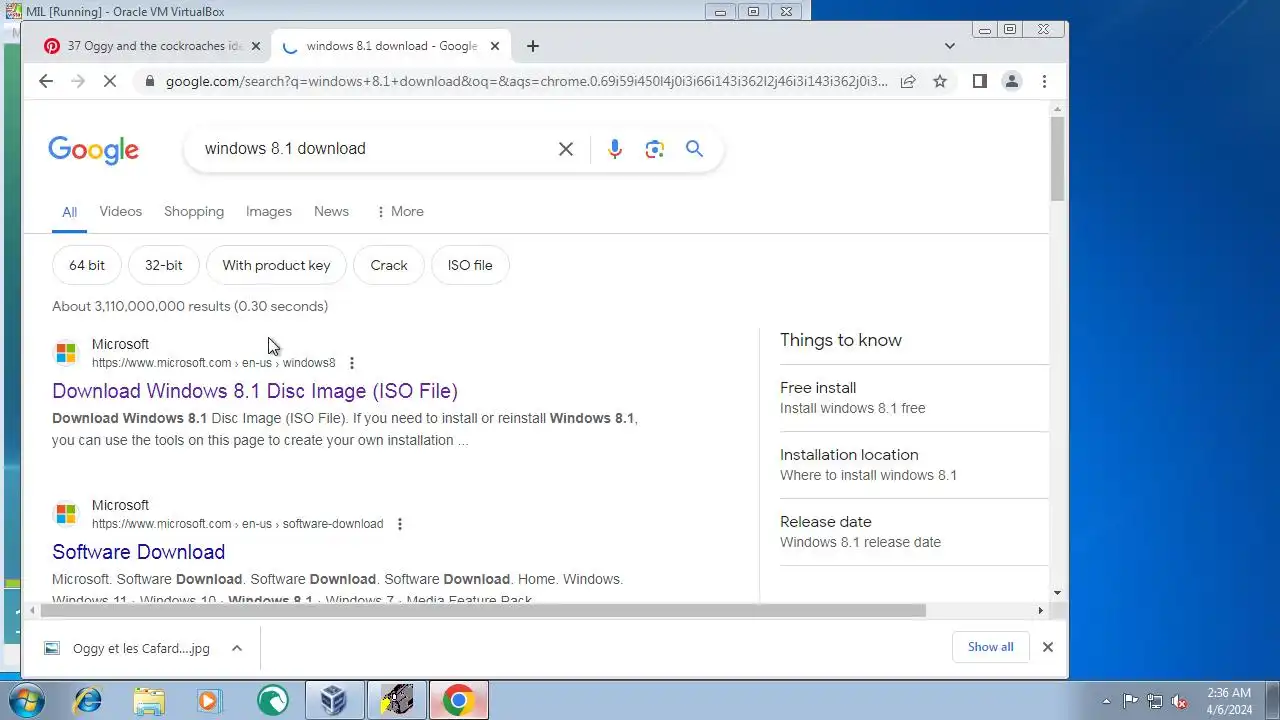Viewport: 1280px width, 720px height.
Task: Close the windows 8.1 download tab
Action: pyautogui.click(x=495, y=46)
